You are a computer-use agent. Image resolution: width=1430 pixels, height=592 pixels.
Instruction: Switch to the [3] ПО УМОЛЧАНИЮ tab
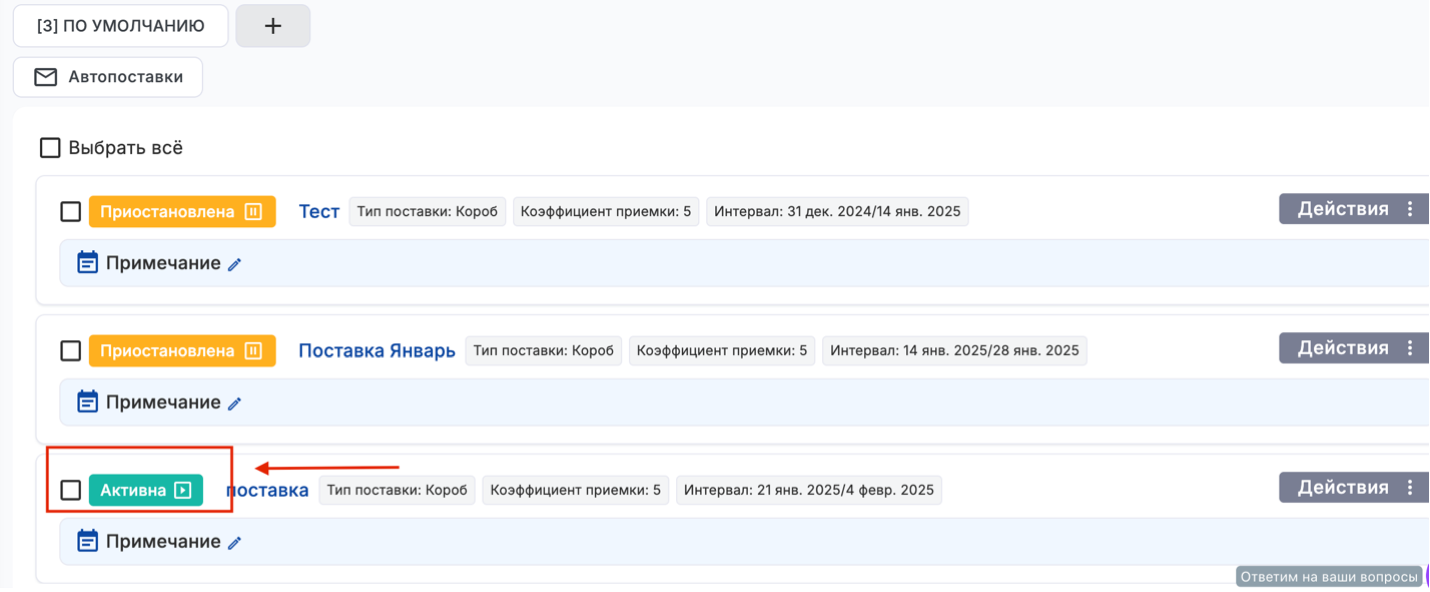point(120,26)
